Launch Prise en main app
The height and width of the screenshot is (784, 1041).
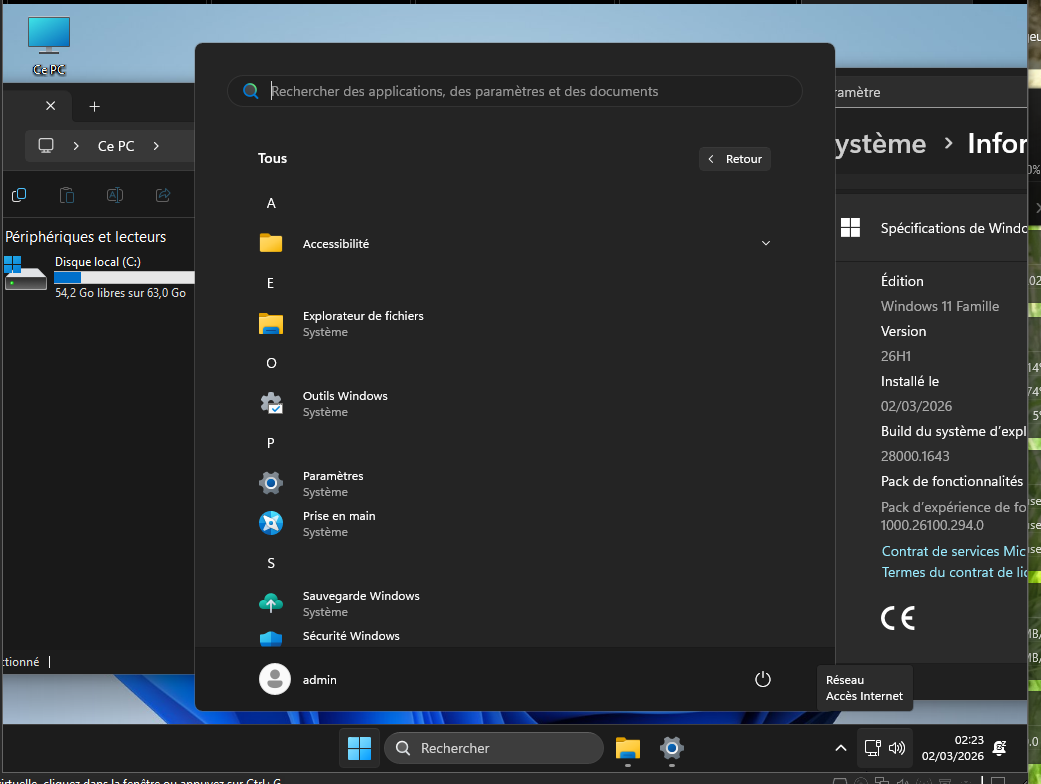pyautogui.click(x=515, y=523)
